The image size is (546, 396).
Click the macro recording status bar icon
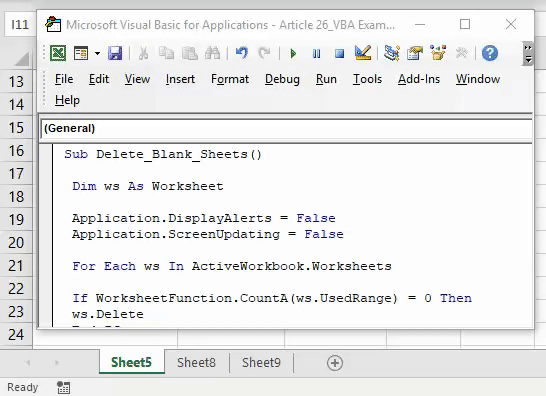pos(63,388)
